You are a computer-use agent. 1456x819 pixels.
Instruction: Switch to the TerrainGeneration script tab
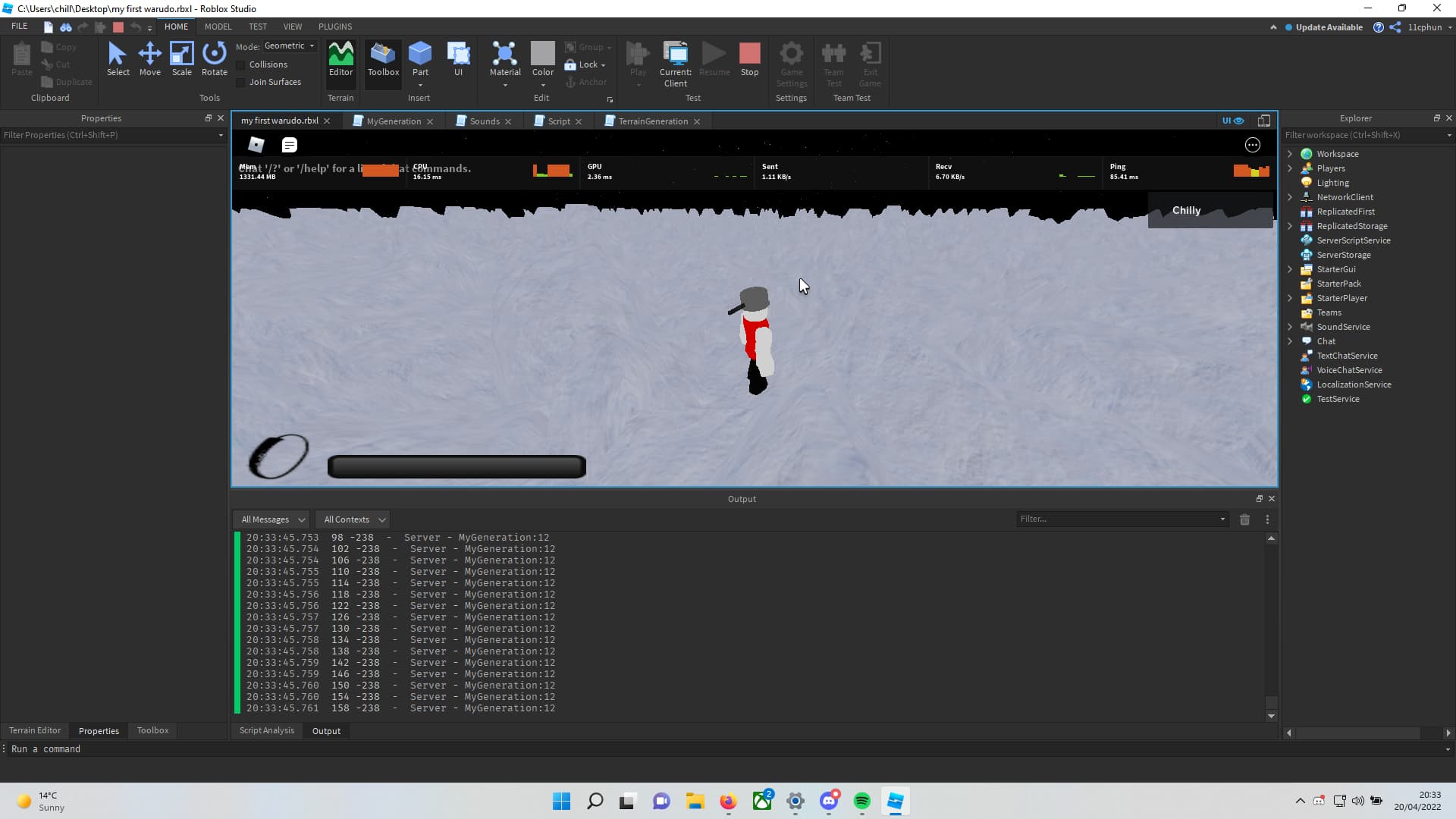(x=653, y=121)
